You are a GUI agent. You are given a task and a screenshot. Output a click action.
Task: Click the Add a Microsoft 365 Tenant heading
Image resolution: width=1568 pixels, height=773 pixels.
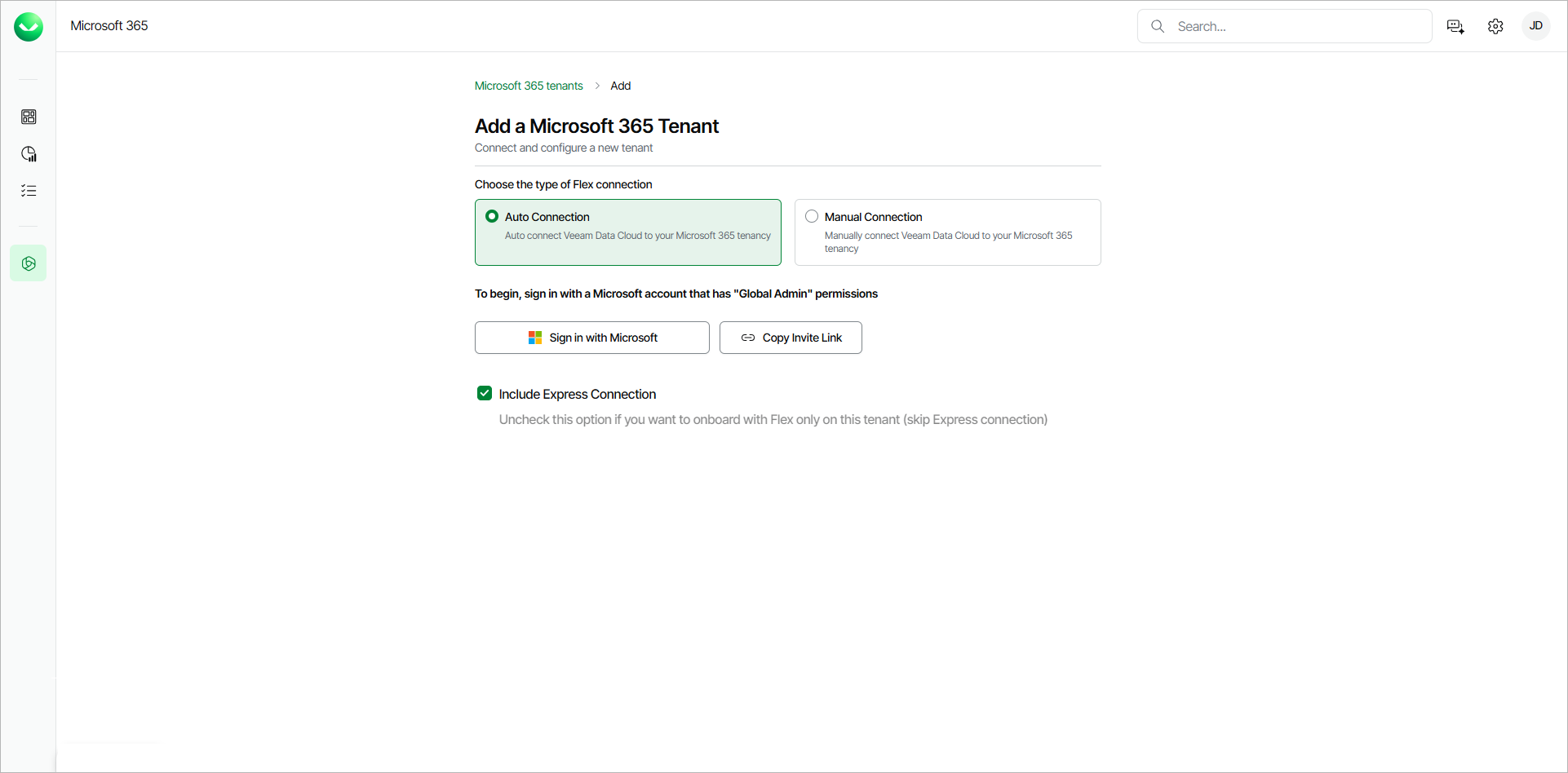point(596,126)
